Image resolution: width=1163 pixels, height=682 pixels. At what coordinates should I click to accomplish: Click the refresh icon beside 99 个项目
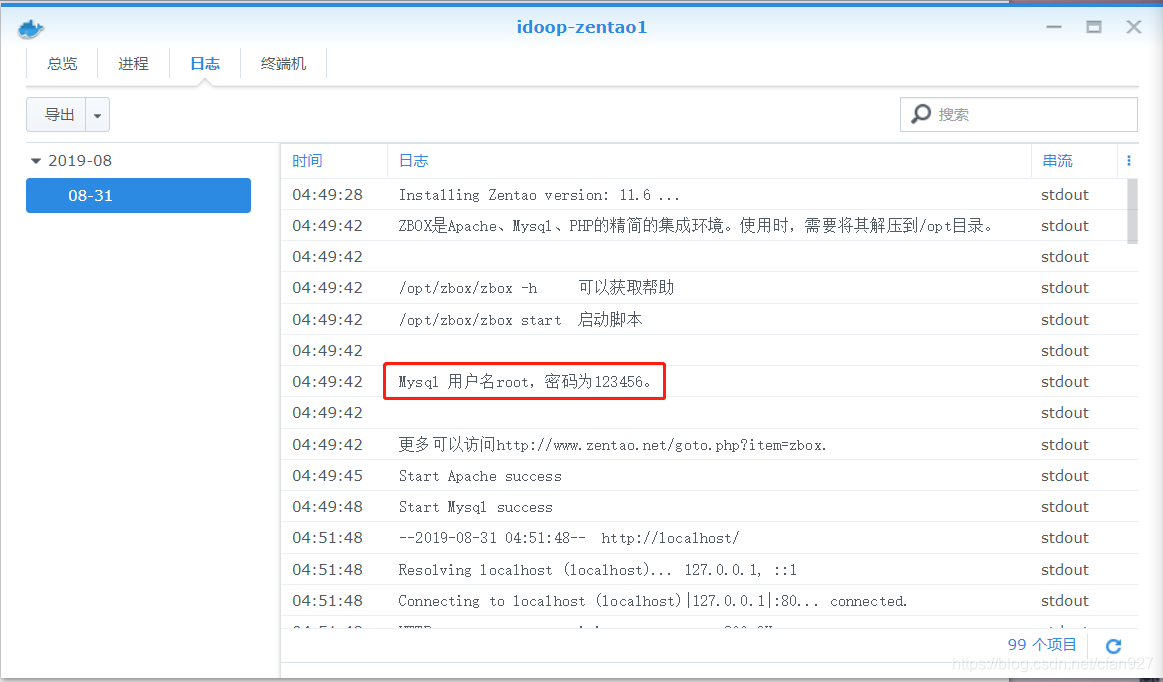pos(1113,646)
